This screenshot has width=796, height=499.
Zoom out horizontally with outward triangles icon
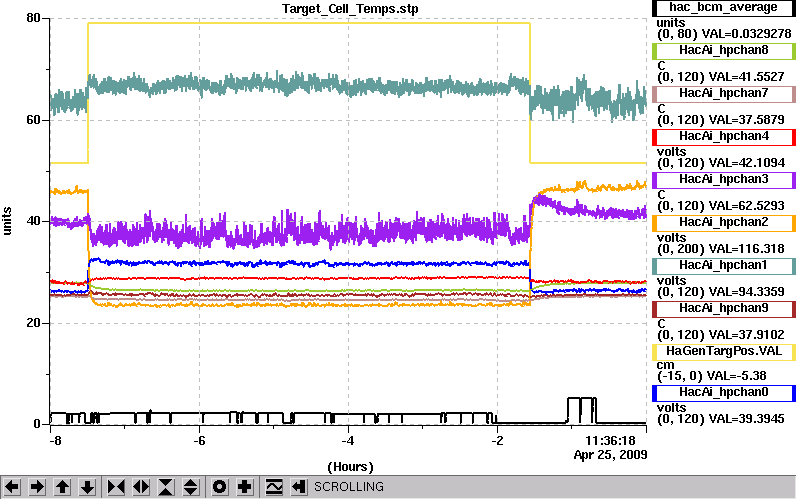click(141, 487)
